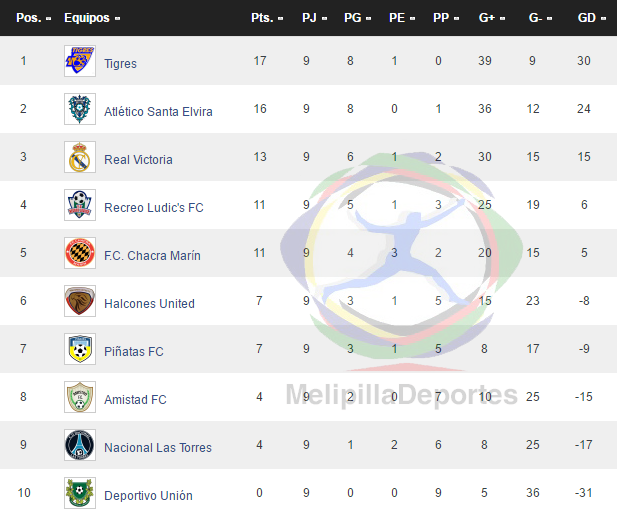The width and height of the screenshot is (617, 515).
Task: Open the Real Victoria crest logo
Action: pos(80,157)
